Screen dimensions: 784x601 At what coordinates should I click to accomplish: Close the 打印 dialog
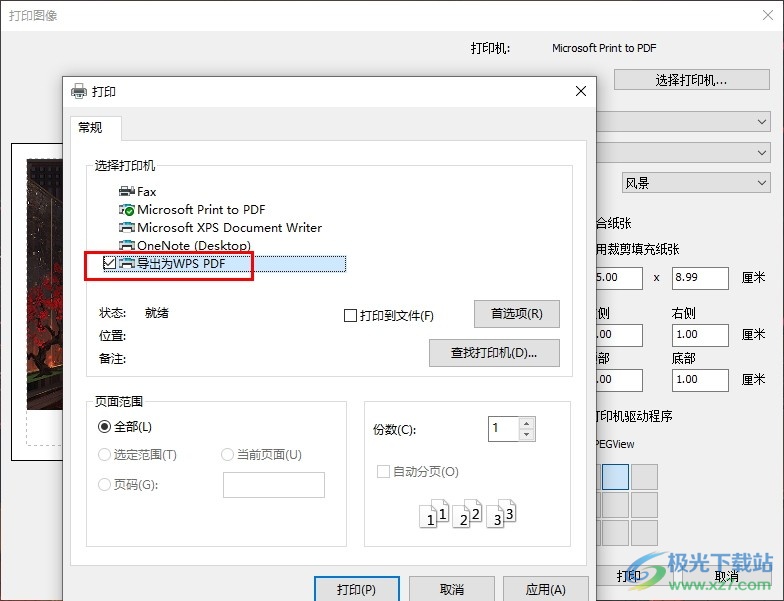[581, 91]
